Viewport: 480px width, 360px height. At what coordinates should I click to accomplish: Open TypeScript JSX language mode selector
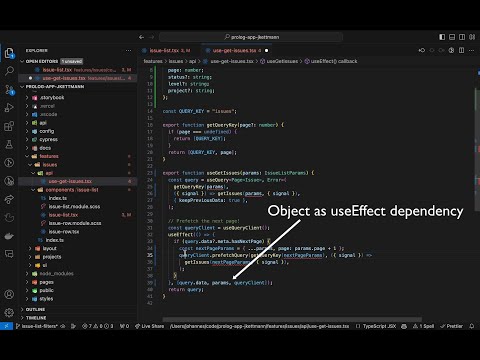pyautogui.click(x=379, y=326)
